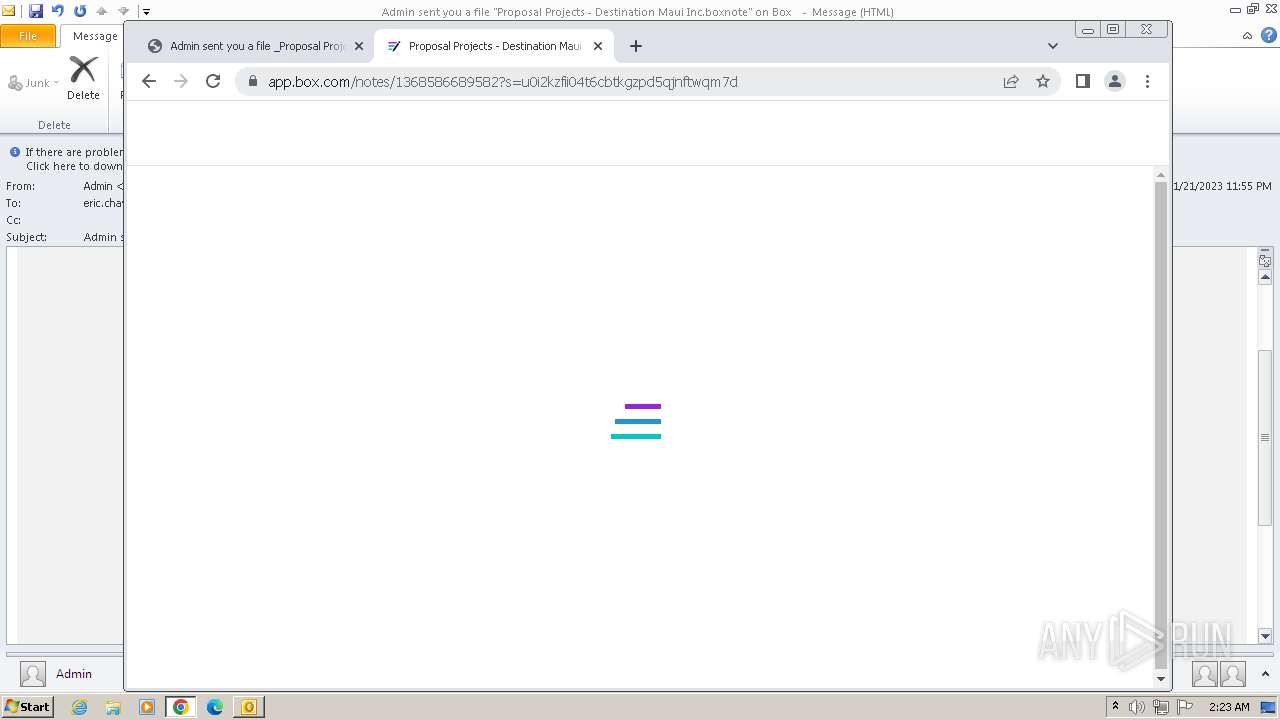Screen dimensions: 1280x720
Task: Go to previous item arrow in Outlook toolbar
Action: (x=102, y=11)
